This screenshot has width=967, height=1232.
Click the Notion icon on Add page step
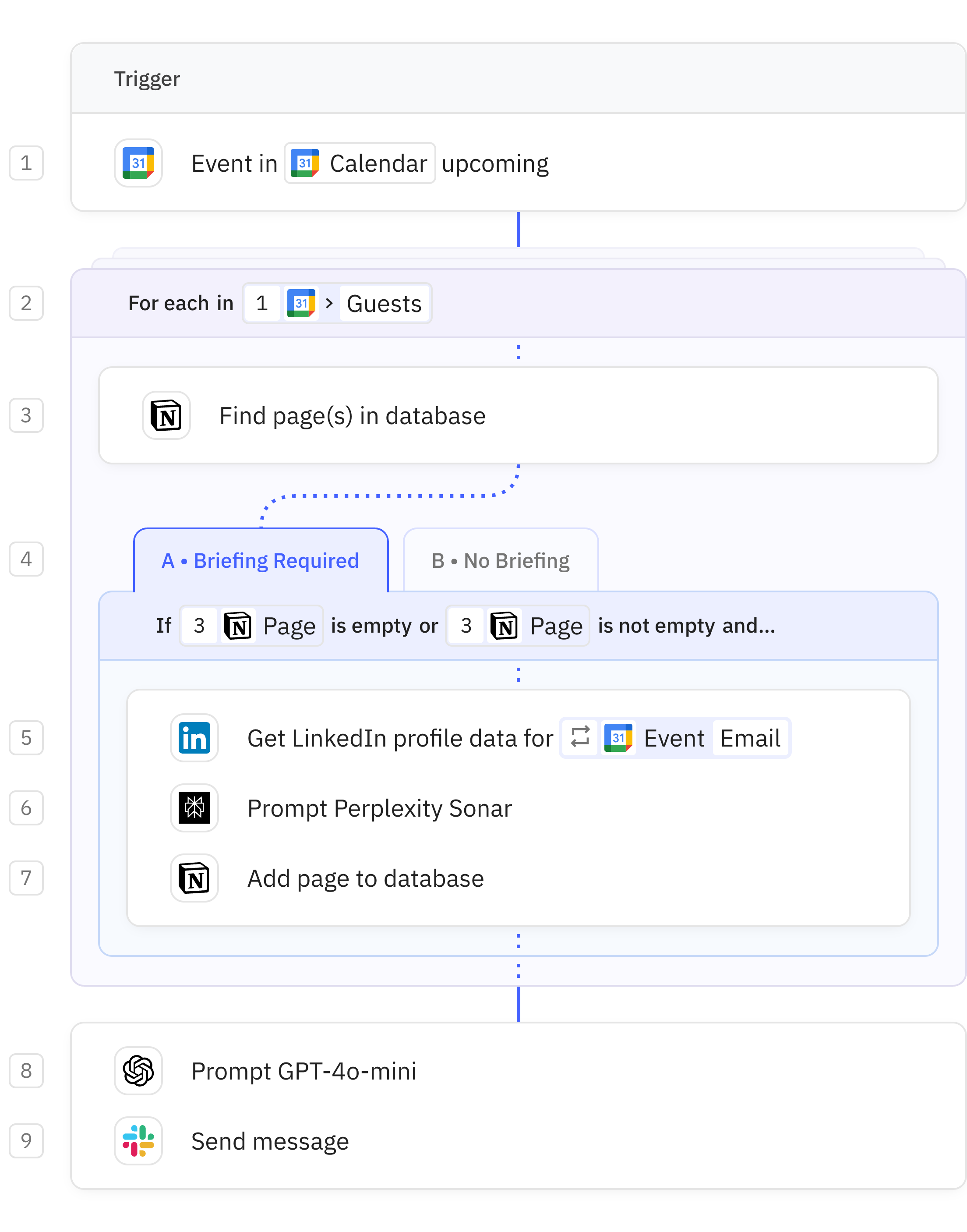click(194, 878)
